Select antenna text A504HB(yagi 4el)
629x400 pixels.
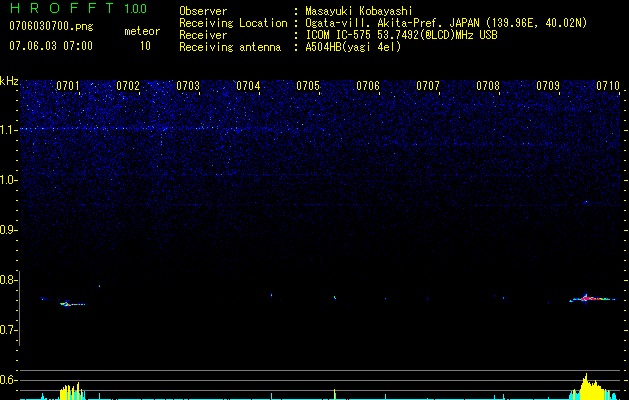(x=353, y=47)
